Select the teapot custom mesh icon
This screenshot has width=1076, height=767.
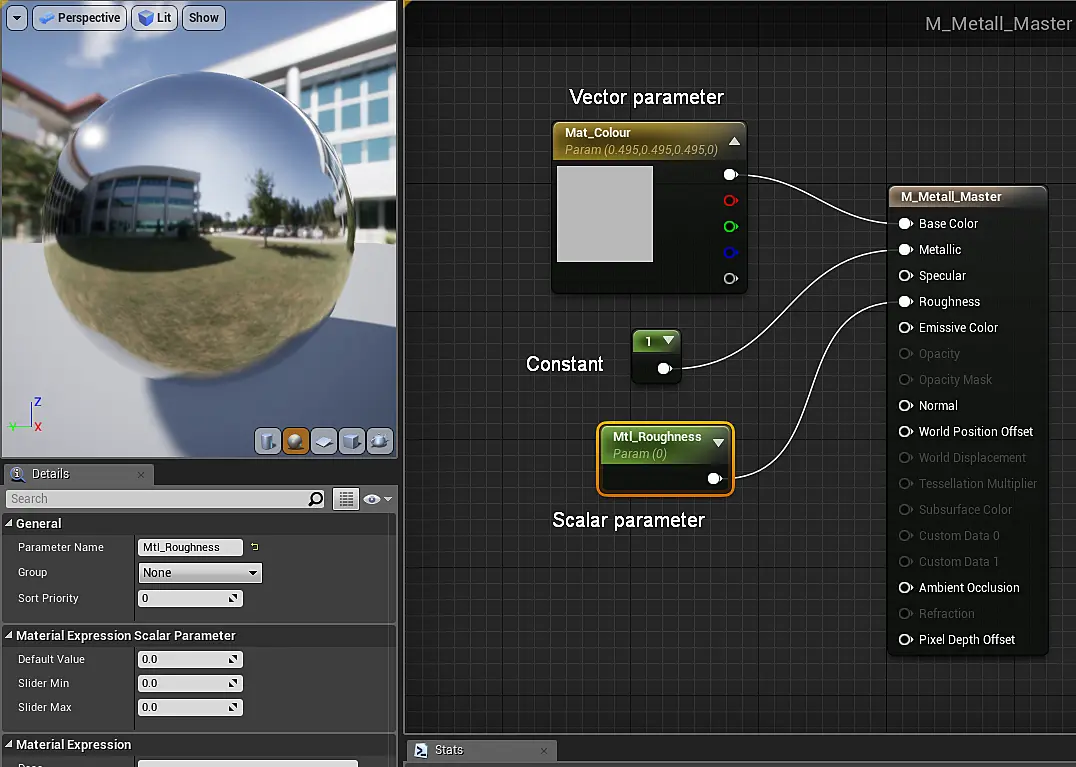tap(380, 441)
